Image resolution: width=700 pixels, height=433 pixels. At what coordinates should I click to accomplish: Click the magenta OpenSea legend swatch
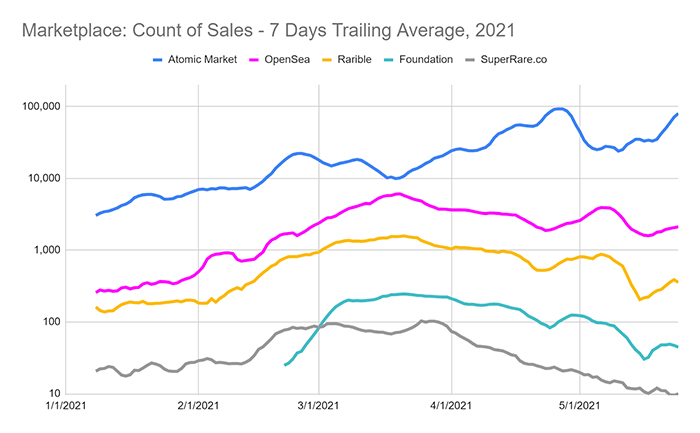point(254,60)
